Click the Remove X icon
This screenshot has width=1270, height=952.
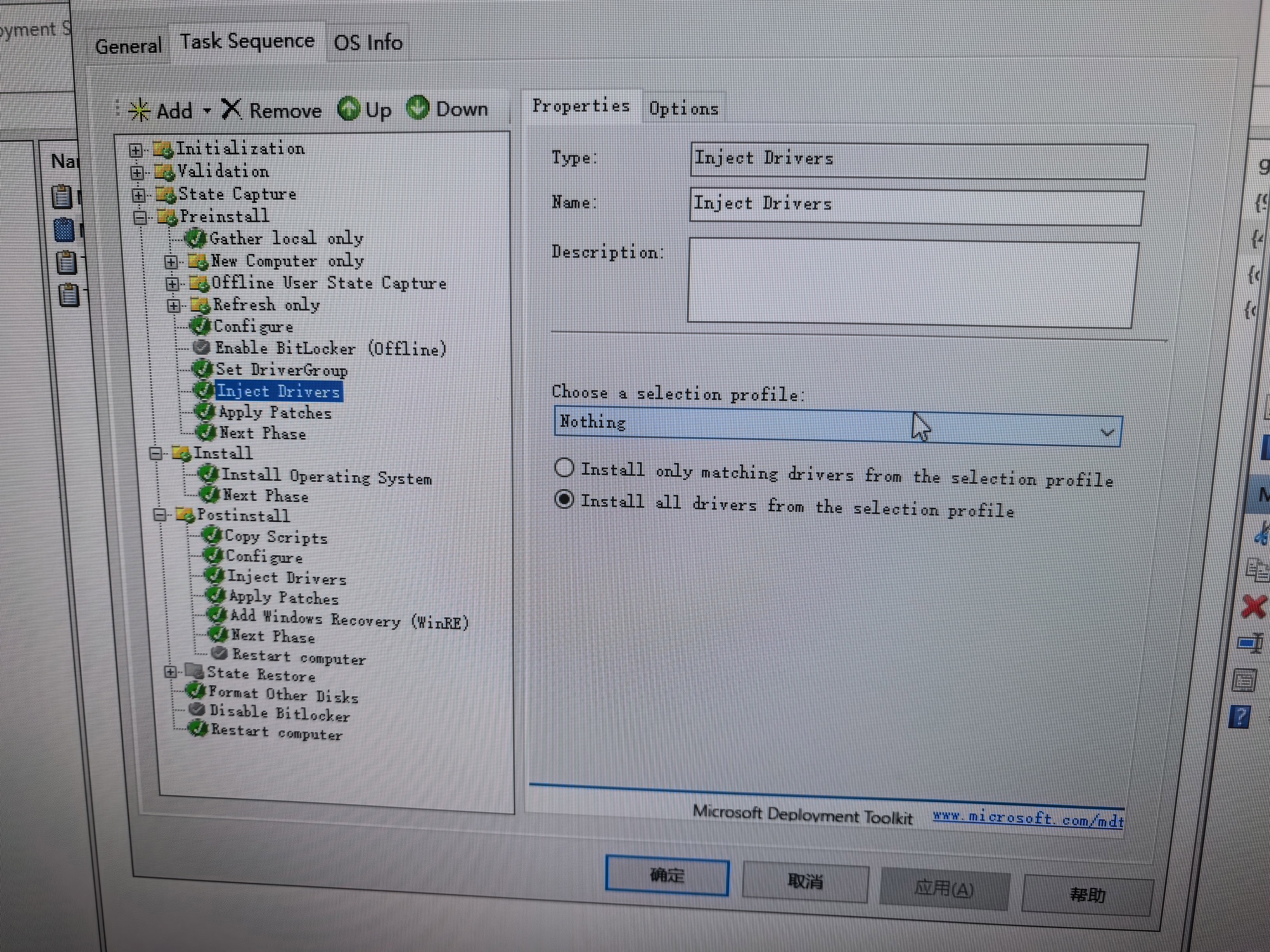232,109
